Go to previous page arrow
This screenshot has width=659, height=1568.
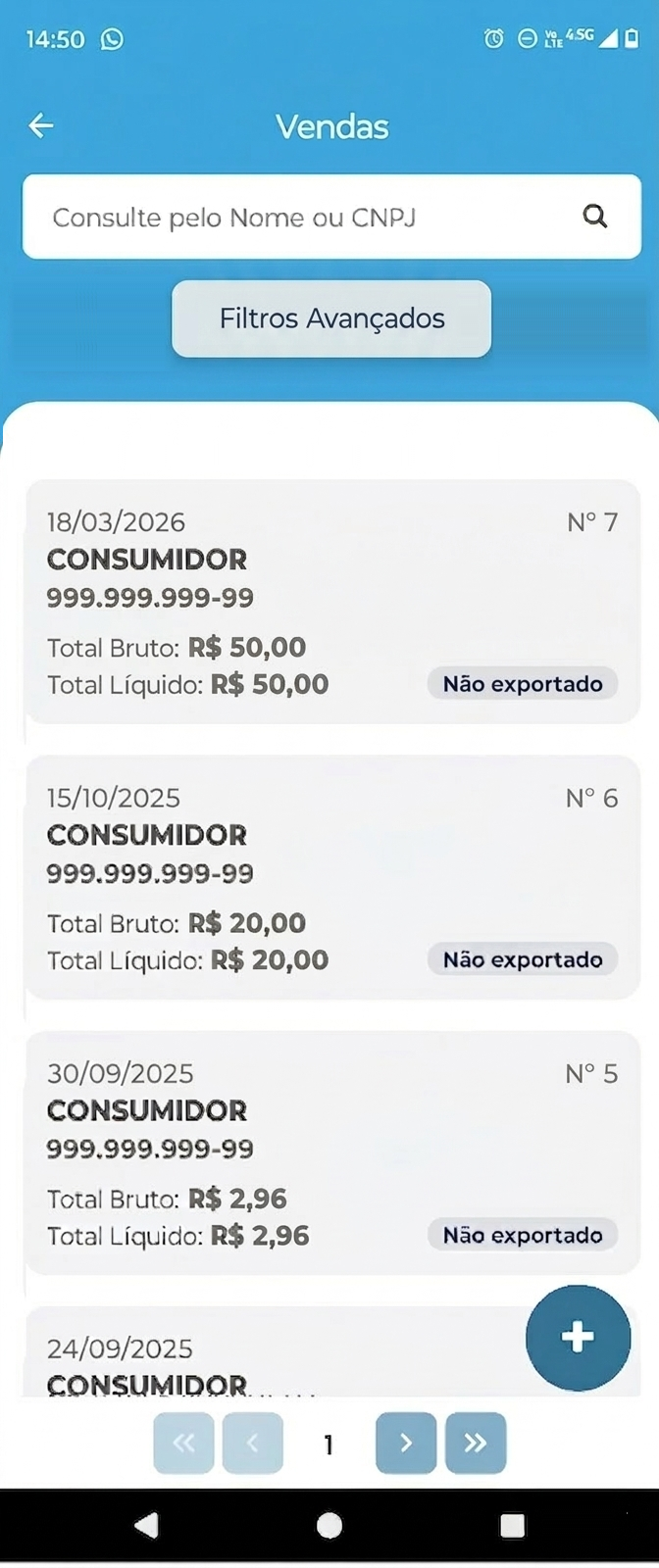point(253,1443)
